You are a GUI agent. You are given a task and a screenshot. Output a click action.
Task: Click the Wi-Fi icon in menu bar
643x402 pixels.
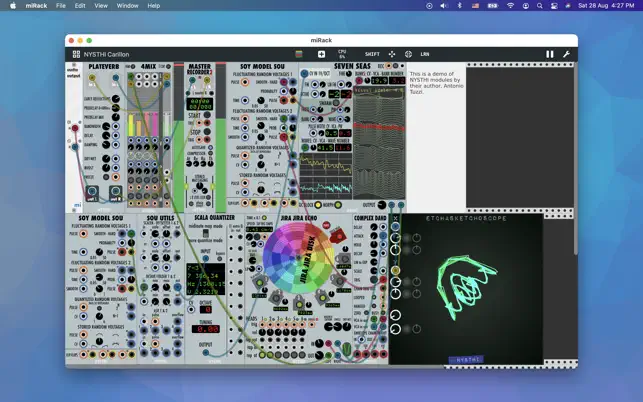click(511, 6)
